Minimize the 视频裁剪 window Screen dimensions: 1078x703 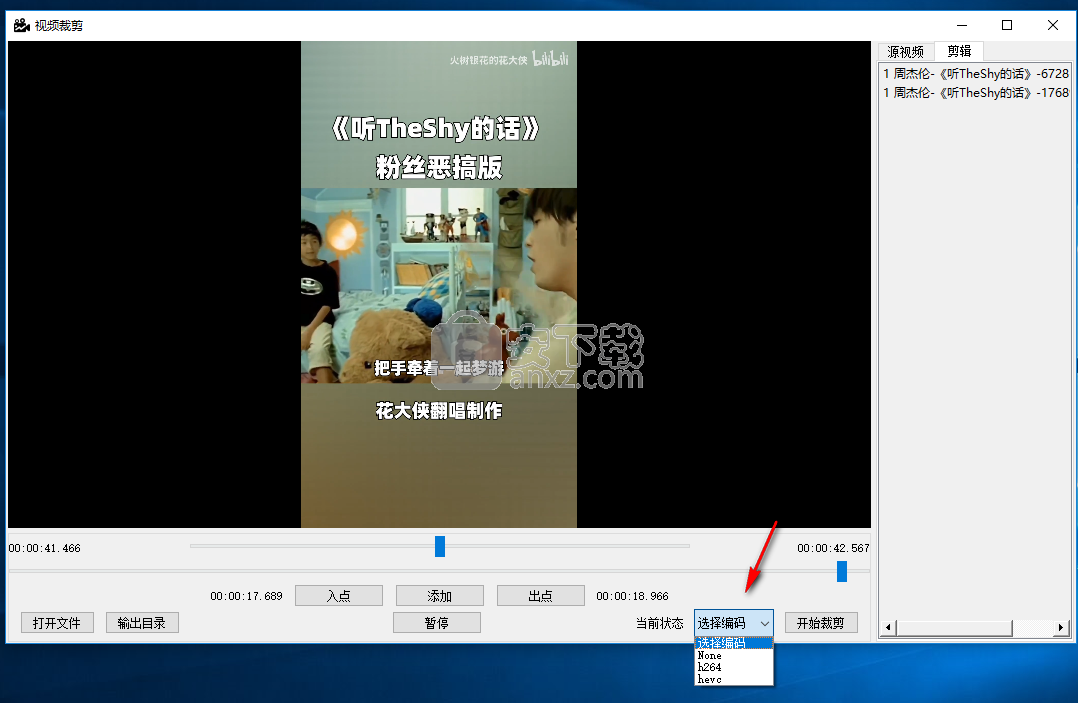point(962,25)
